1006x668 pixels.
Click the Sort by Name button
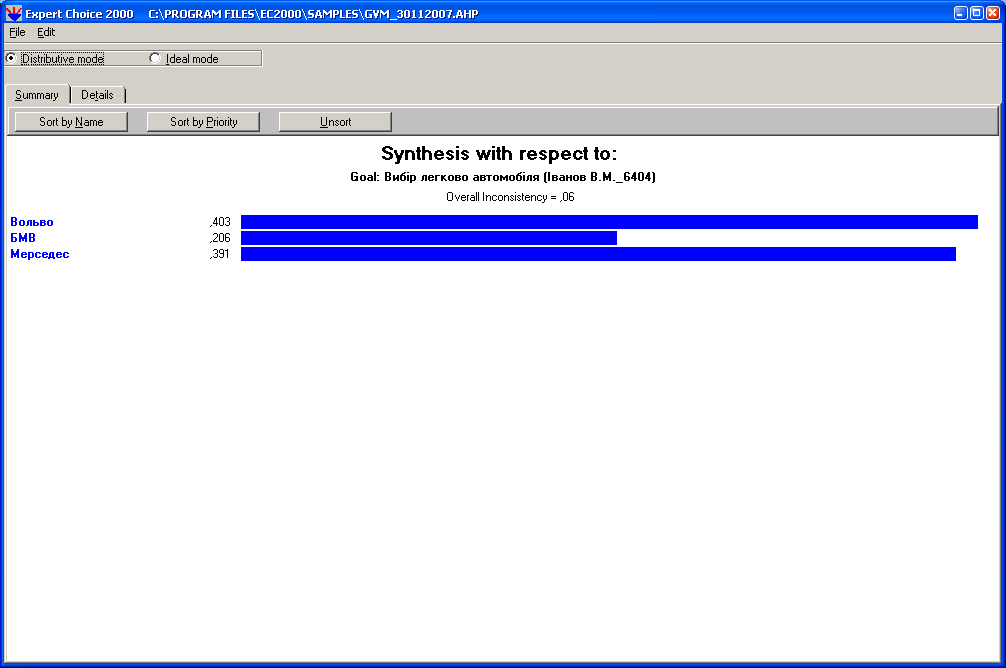pyautogui.click(x=71, y=122)
